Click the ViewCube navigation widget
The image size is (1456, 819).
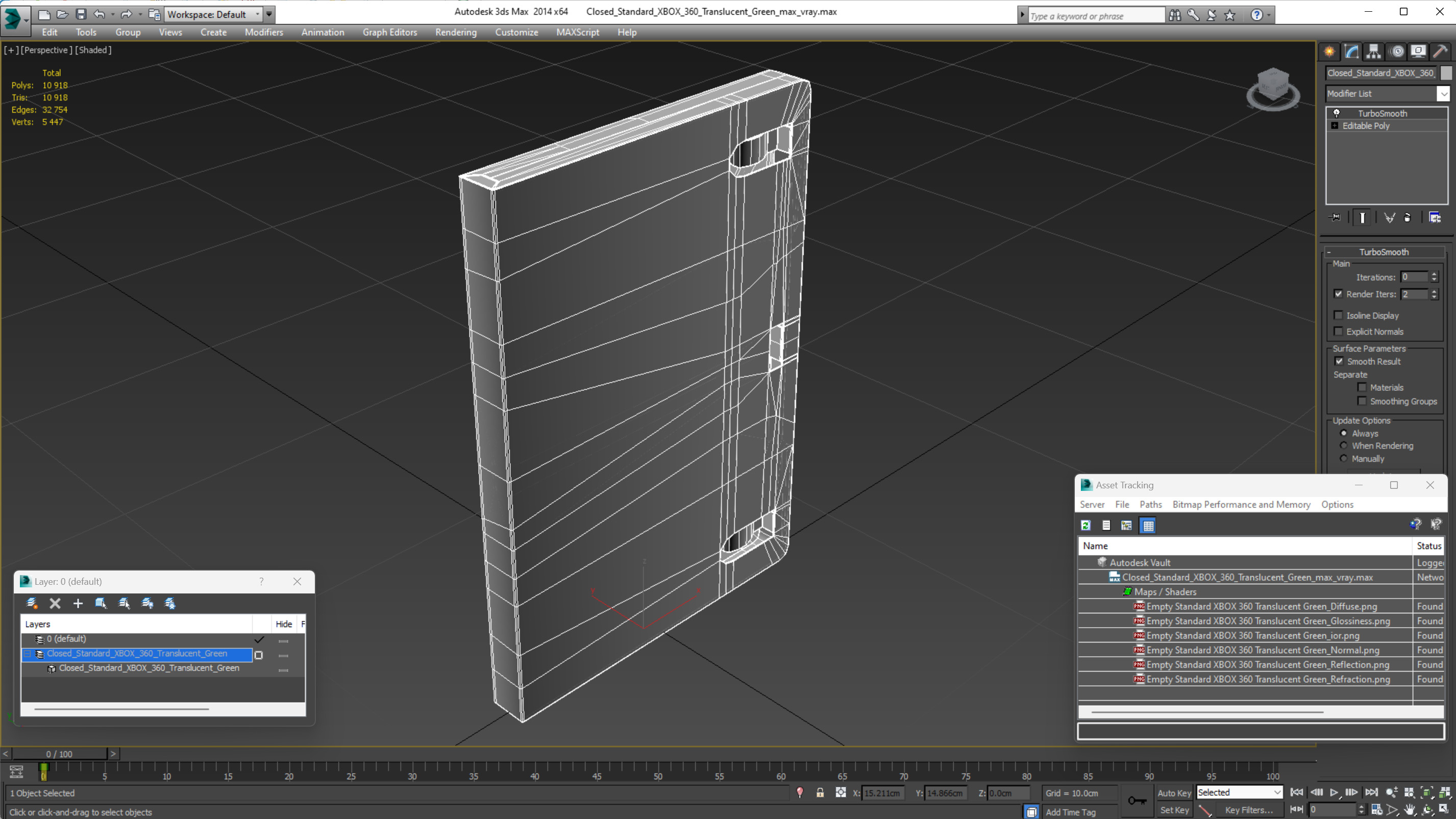coord(1273,89)
